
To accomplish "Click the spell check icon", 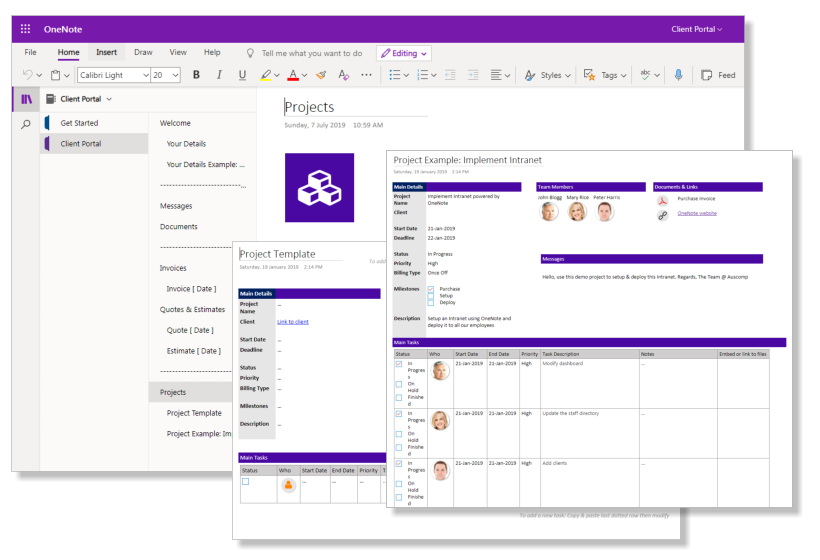I will 645,75.
